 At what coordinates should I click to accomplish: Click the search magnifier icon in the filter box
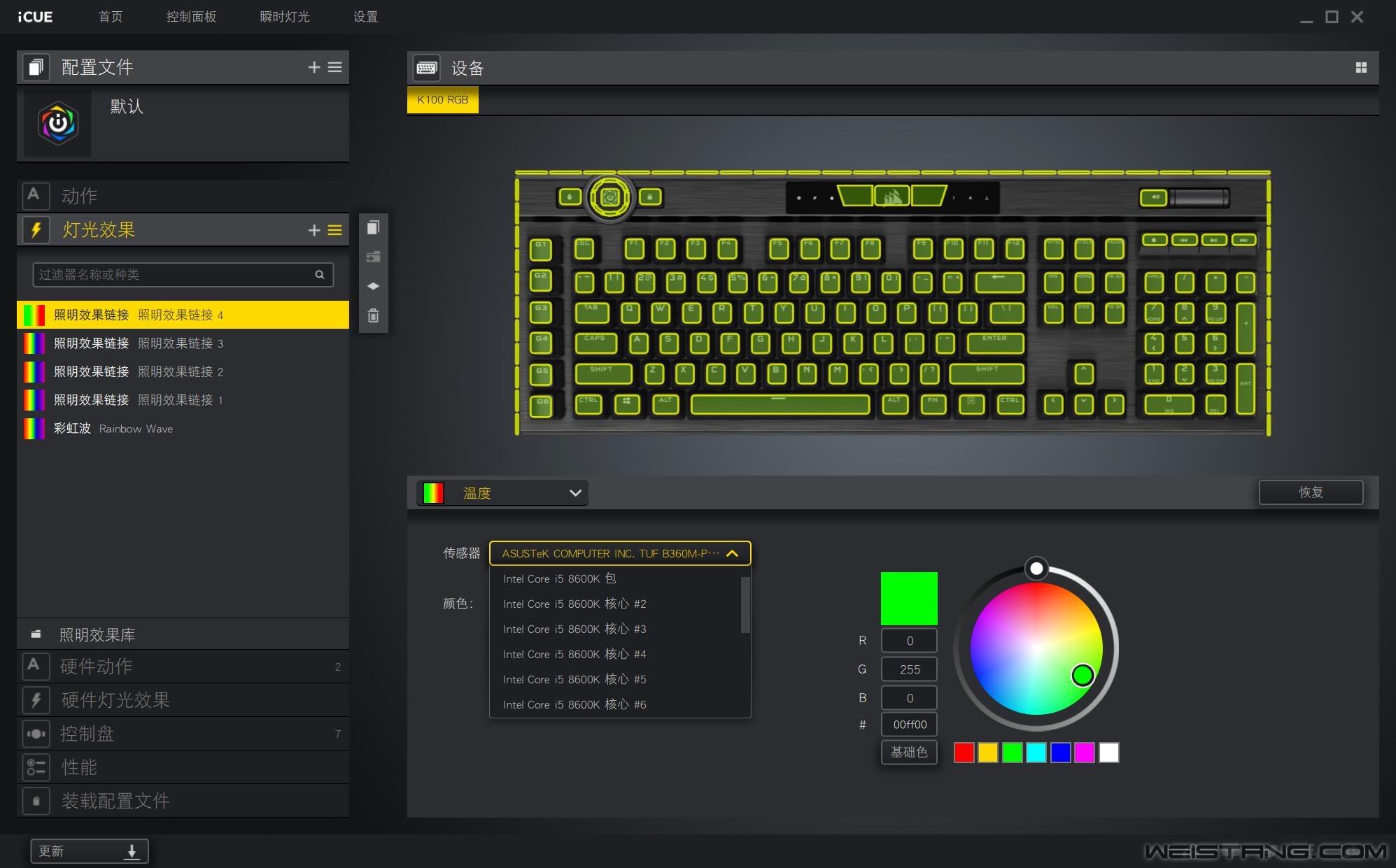click(x=320, y=275)
